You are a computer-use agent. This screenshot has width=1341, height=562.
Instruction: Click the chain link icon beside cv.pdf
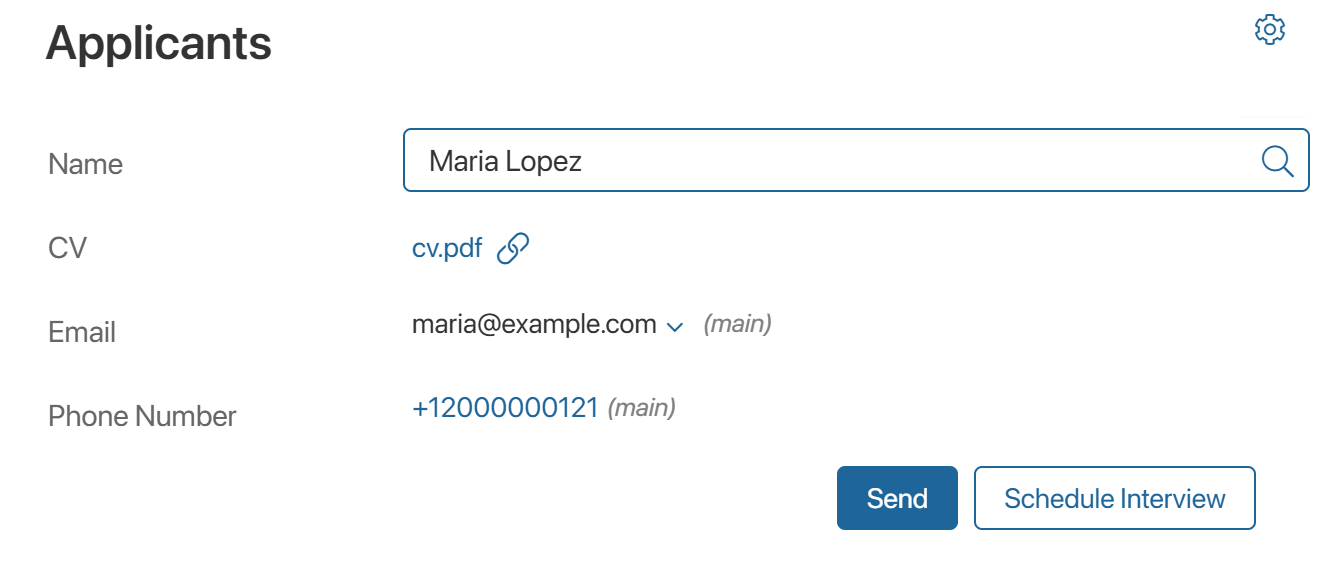click(x=513, y=248)
